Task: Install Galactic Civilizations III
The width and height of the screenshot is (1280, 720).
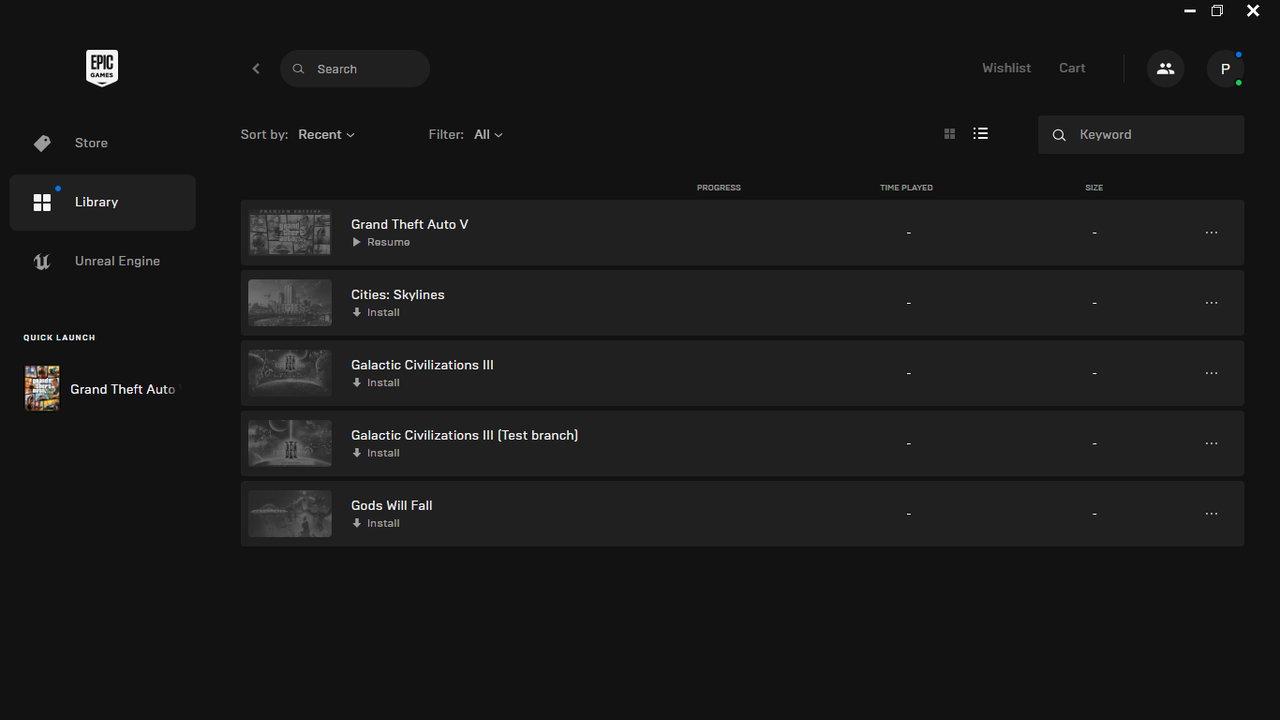Action: (x=376, y=382)
